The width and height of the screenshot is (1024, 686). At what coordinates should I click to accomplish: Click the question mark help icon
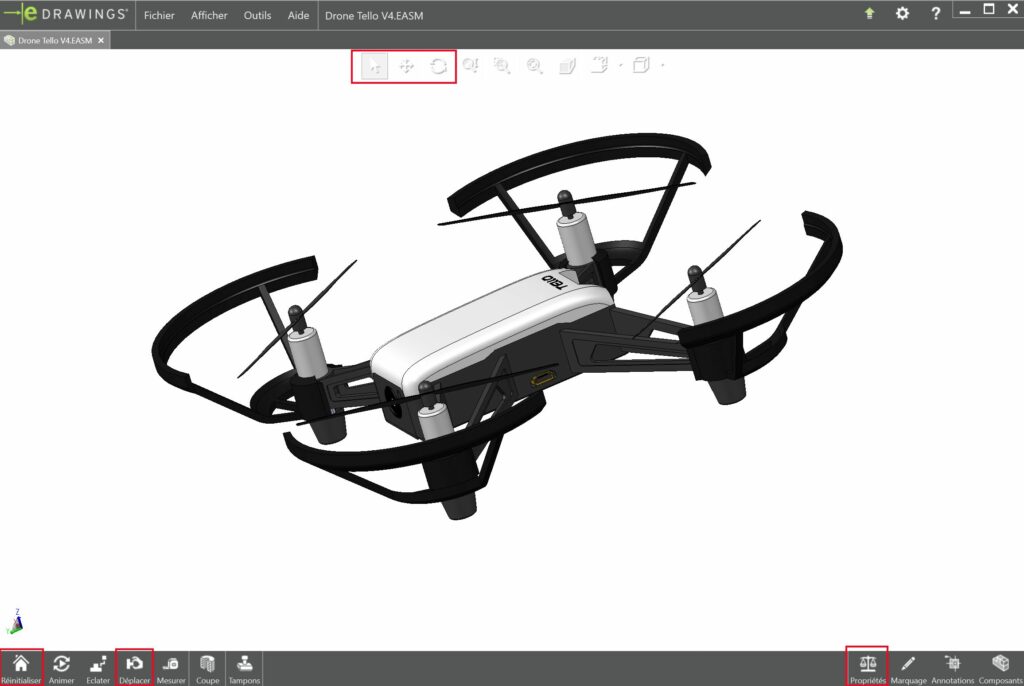tap(935, 13)
